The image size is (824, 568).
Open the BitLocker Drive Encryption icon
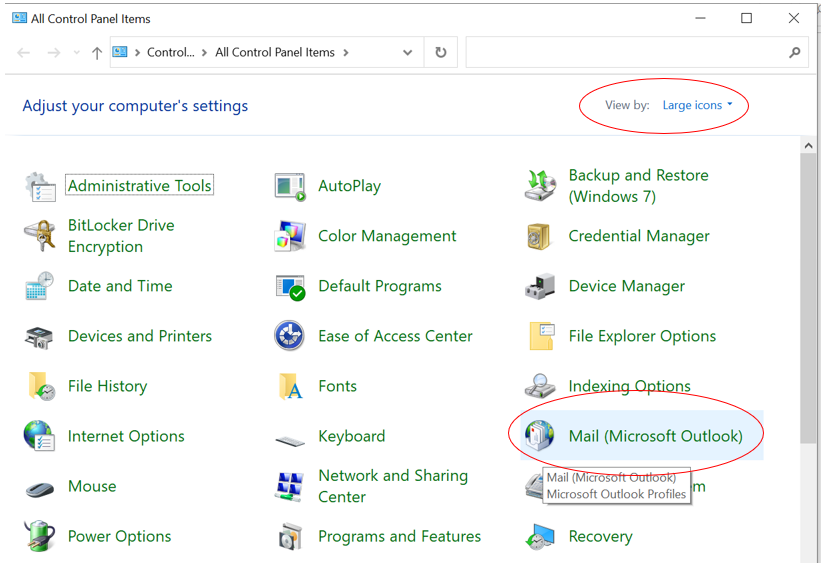pos(40,236)
